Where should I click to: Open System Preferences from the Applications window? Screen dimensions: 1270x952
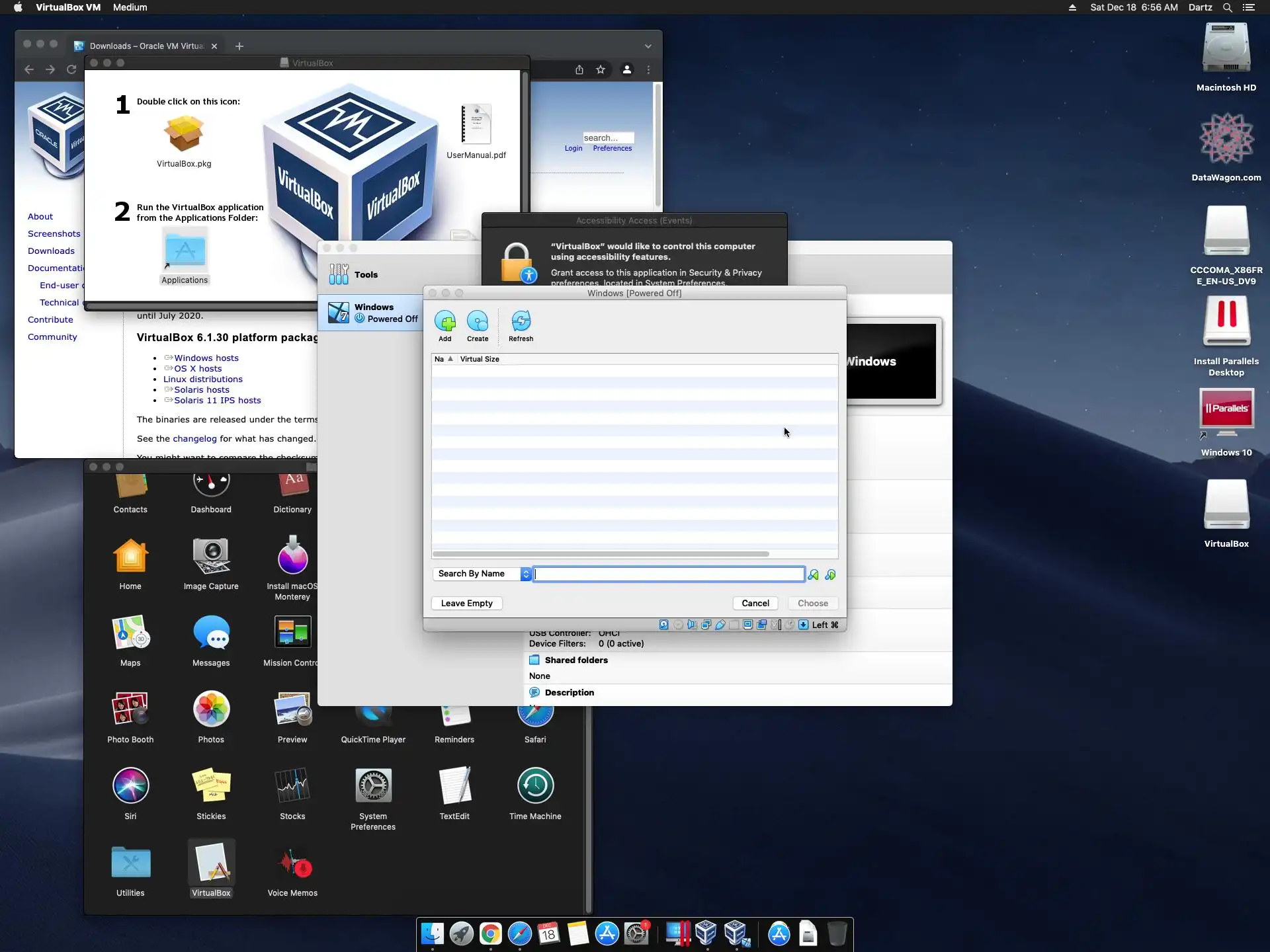373,787
